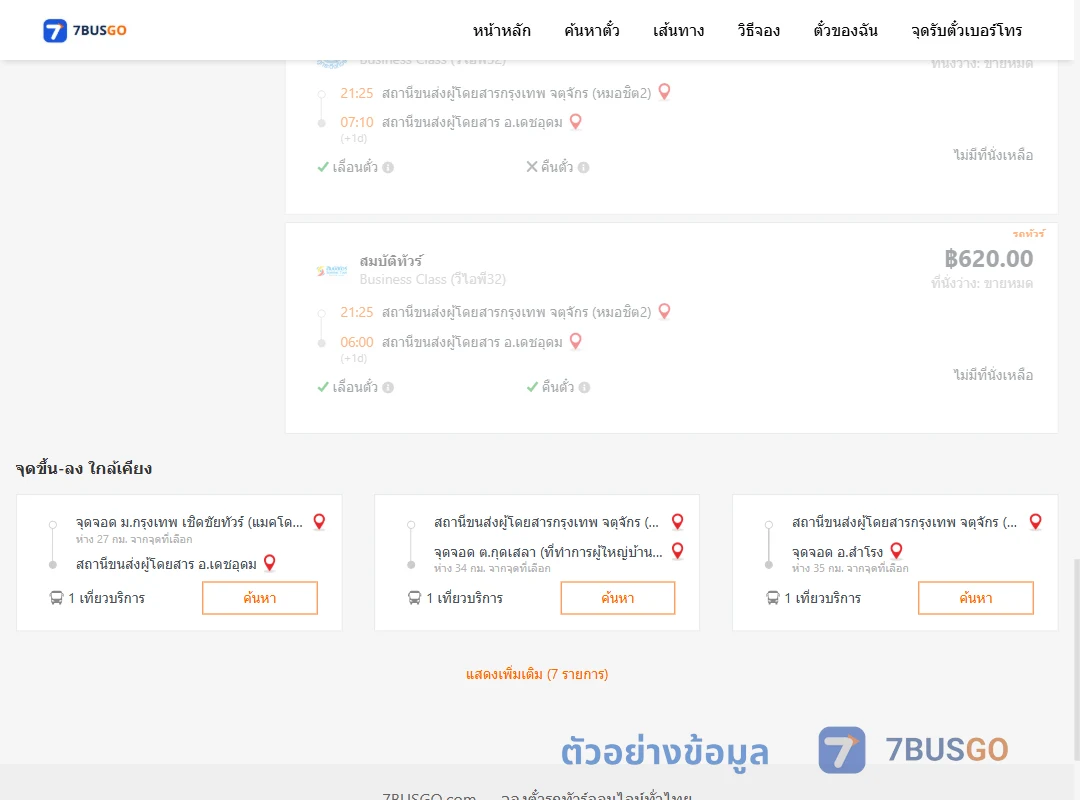Open the ค้นหาตั๋ว menu item

tap(592, 30)
